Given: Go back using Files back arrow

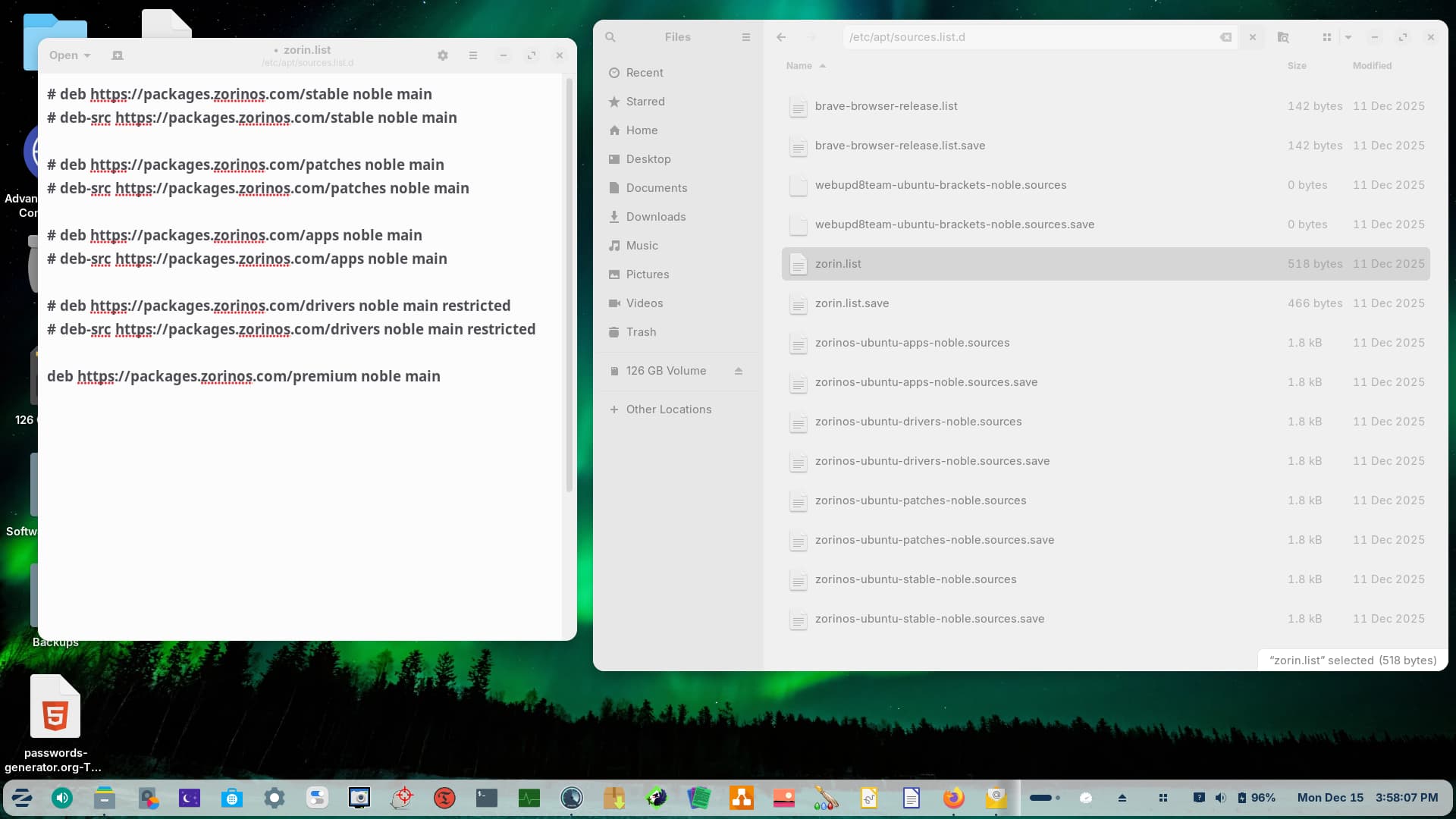Looking at the screenshot, I should tap(781, 37).
